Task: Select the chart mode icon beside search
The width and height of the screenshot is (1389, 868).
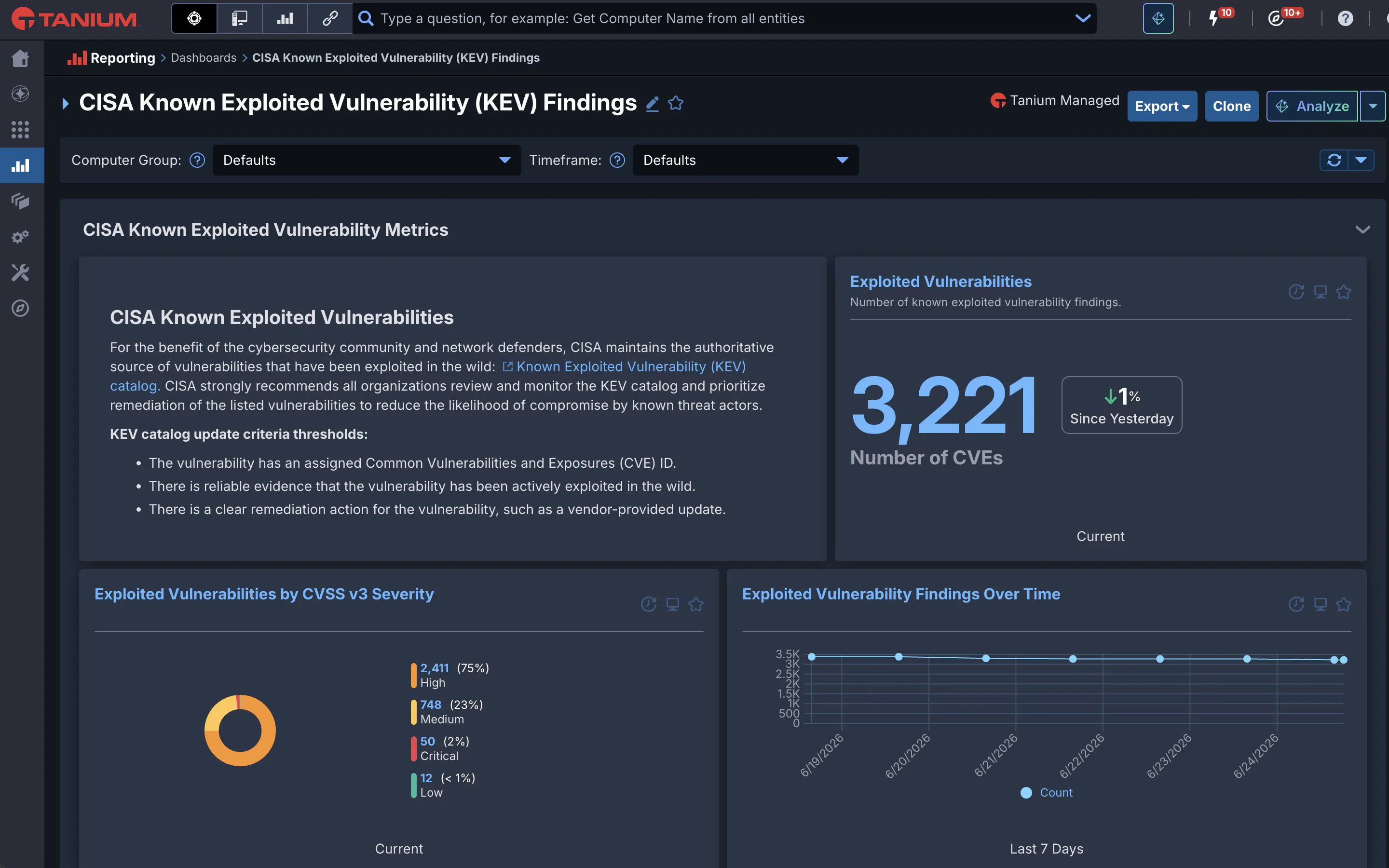Action: click(285, 18)
